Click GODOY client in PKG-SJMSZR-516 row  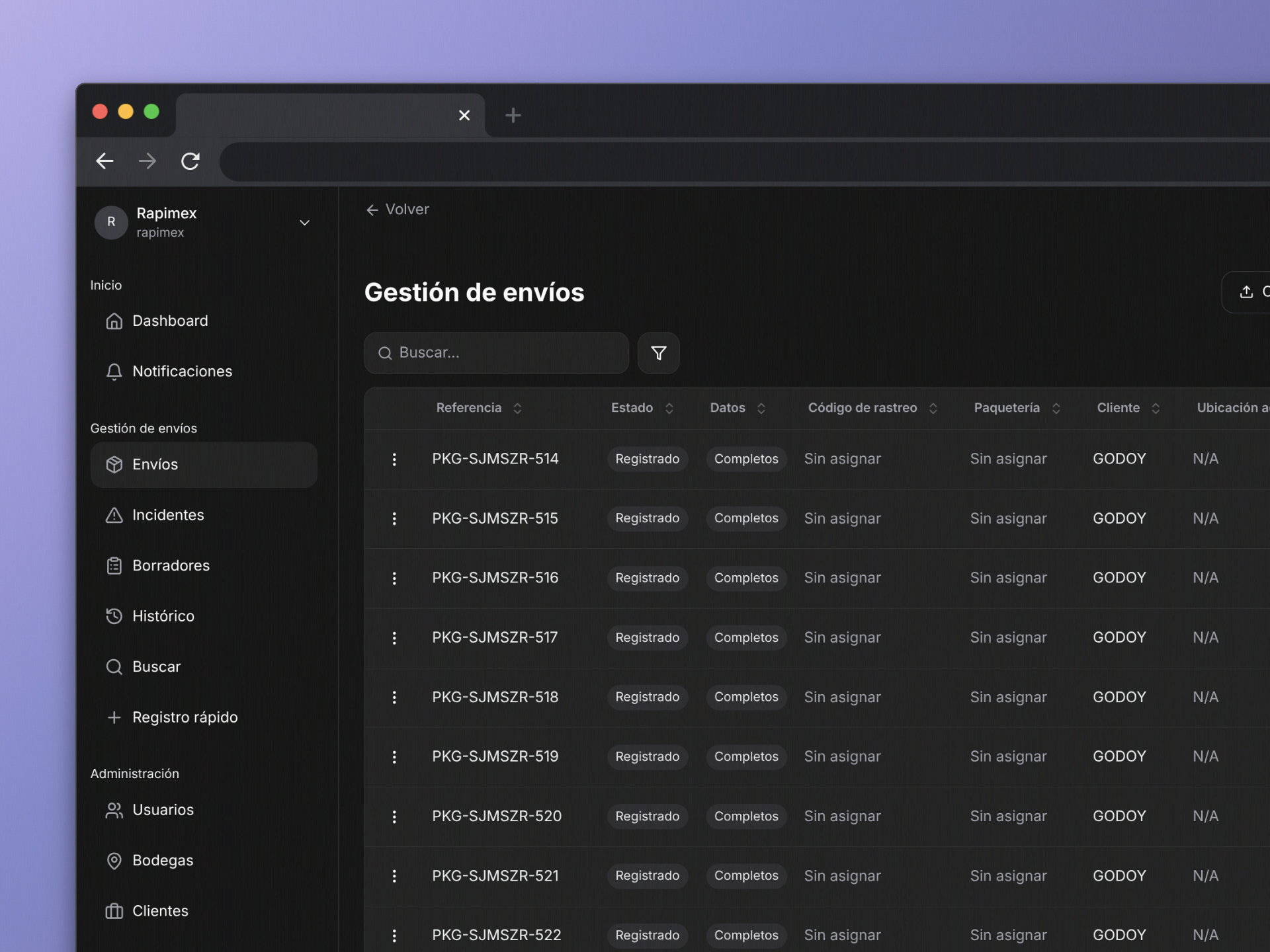click(1119, 578)
